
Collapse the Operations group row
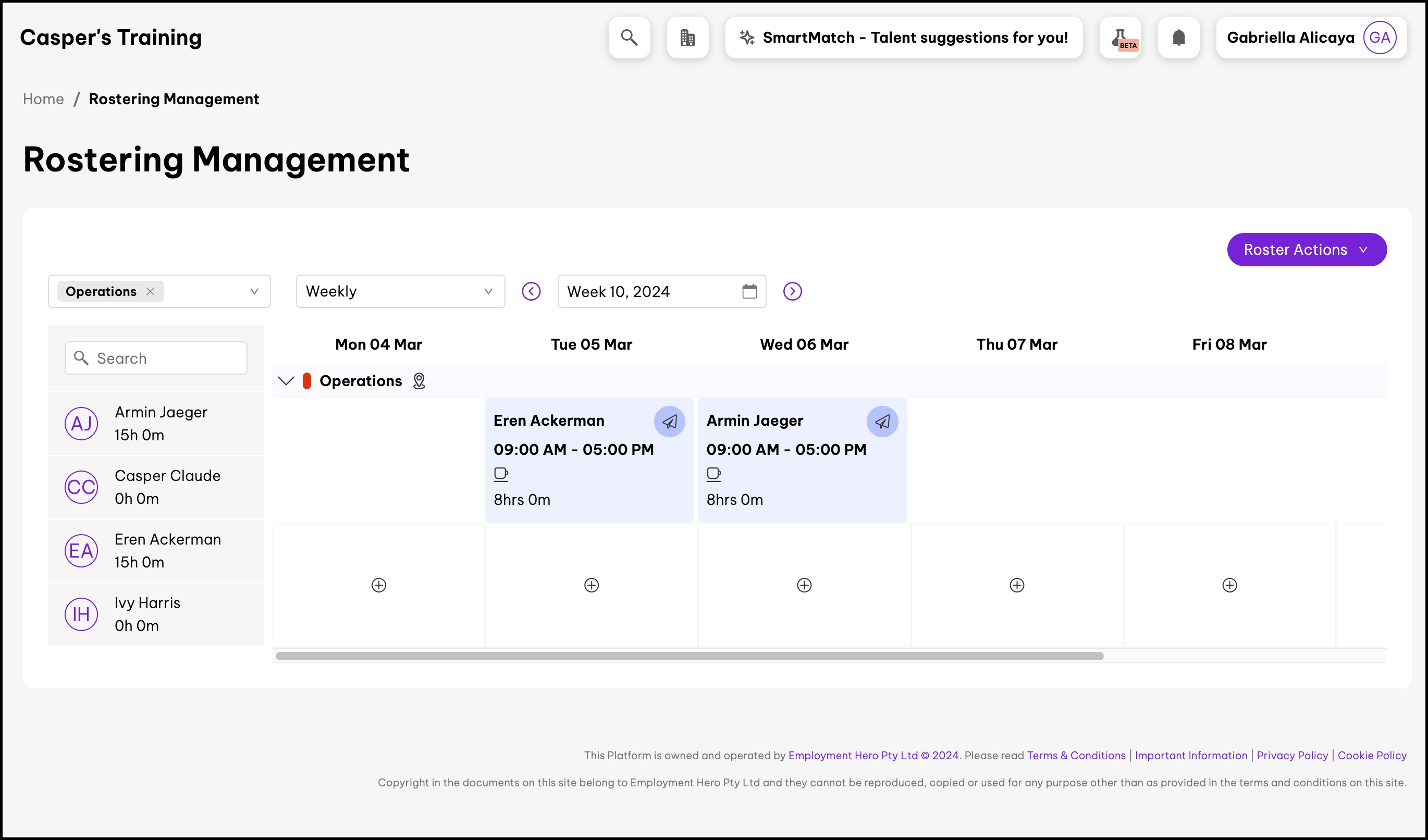286,380
